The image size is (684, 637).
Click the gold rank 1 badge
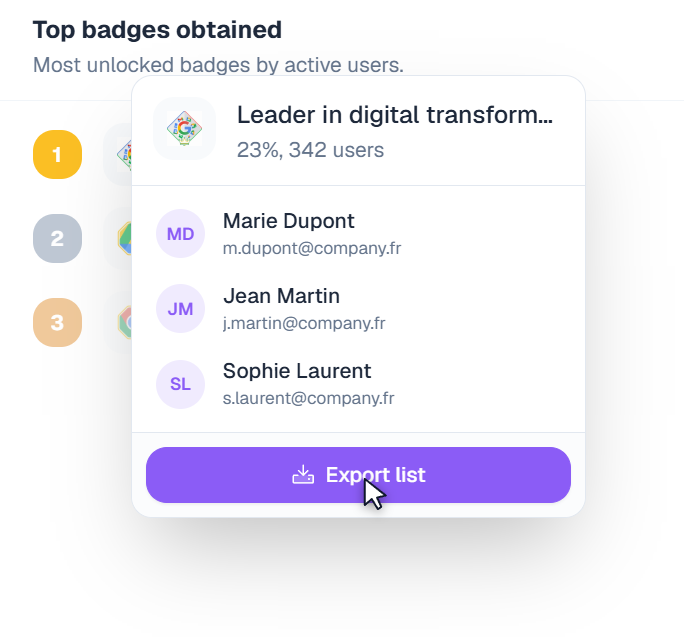coord(57,155)
